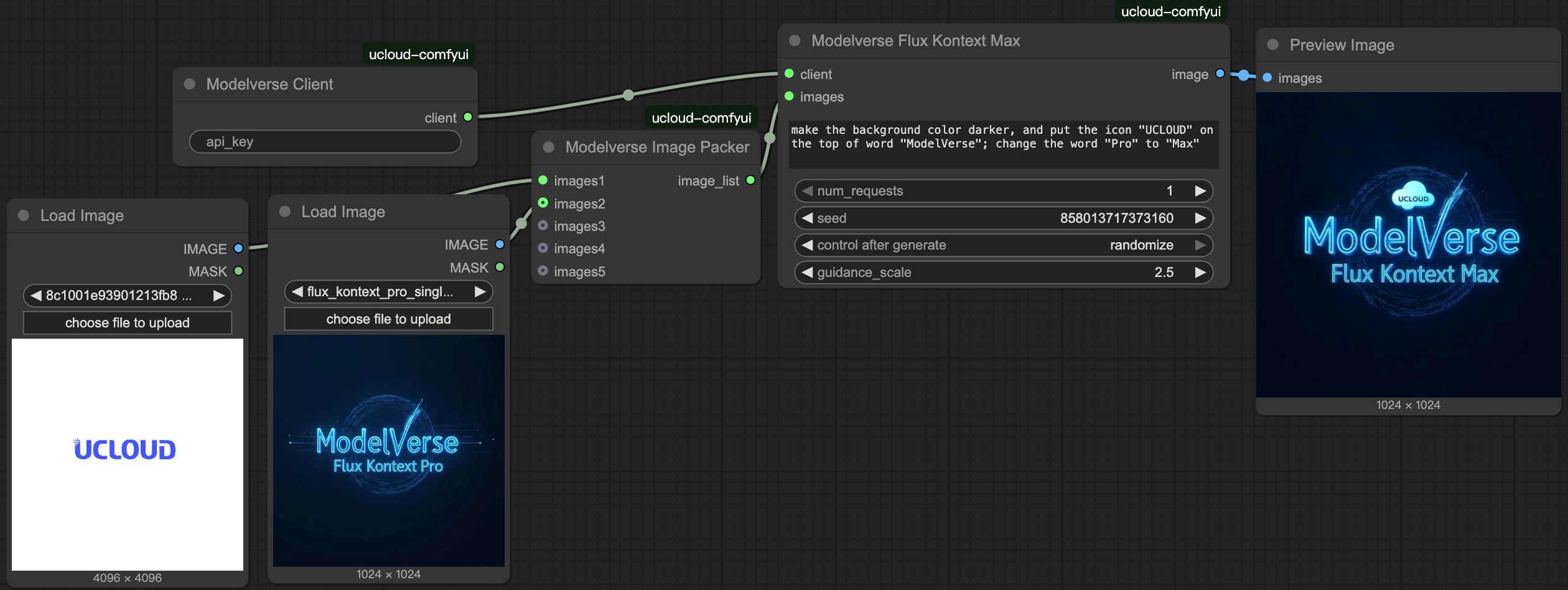Screen dimensions: 1568x590
Task: Decrease the seed value with left arrow
Action: click(x=807, y=218)
